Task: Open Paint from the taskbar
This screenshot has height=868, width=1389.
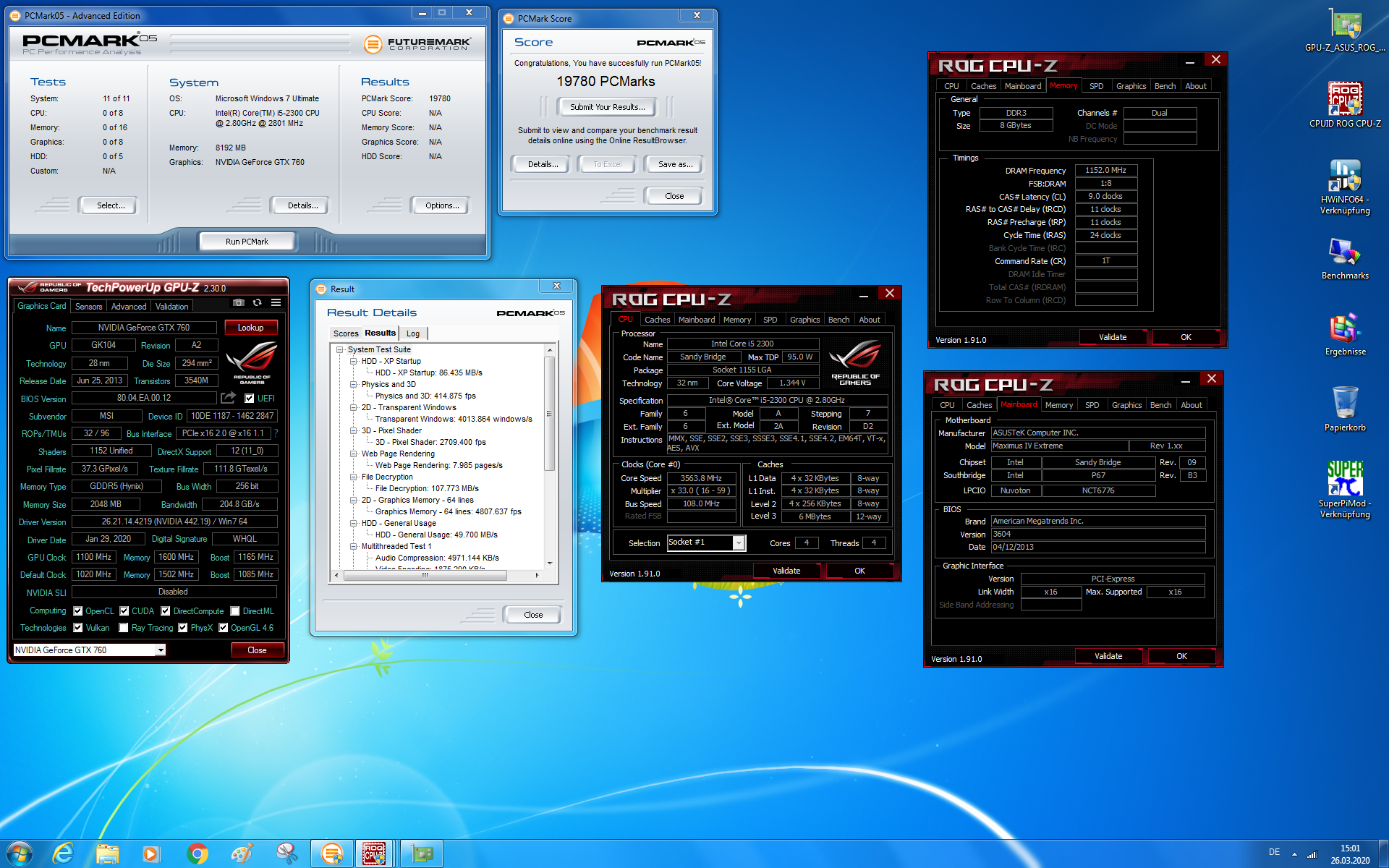Action: [242, 854]
